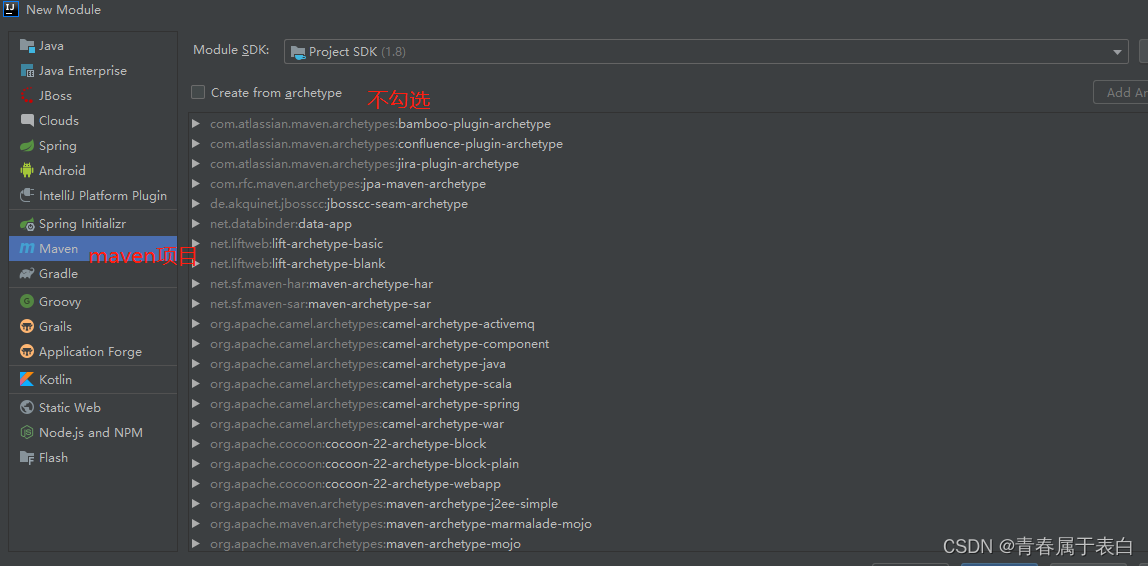Image resolution: width=1148 pixels, height=566 pixels.
Task: Select the Node.js and NPM icon
Action: point(27,433)
